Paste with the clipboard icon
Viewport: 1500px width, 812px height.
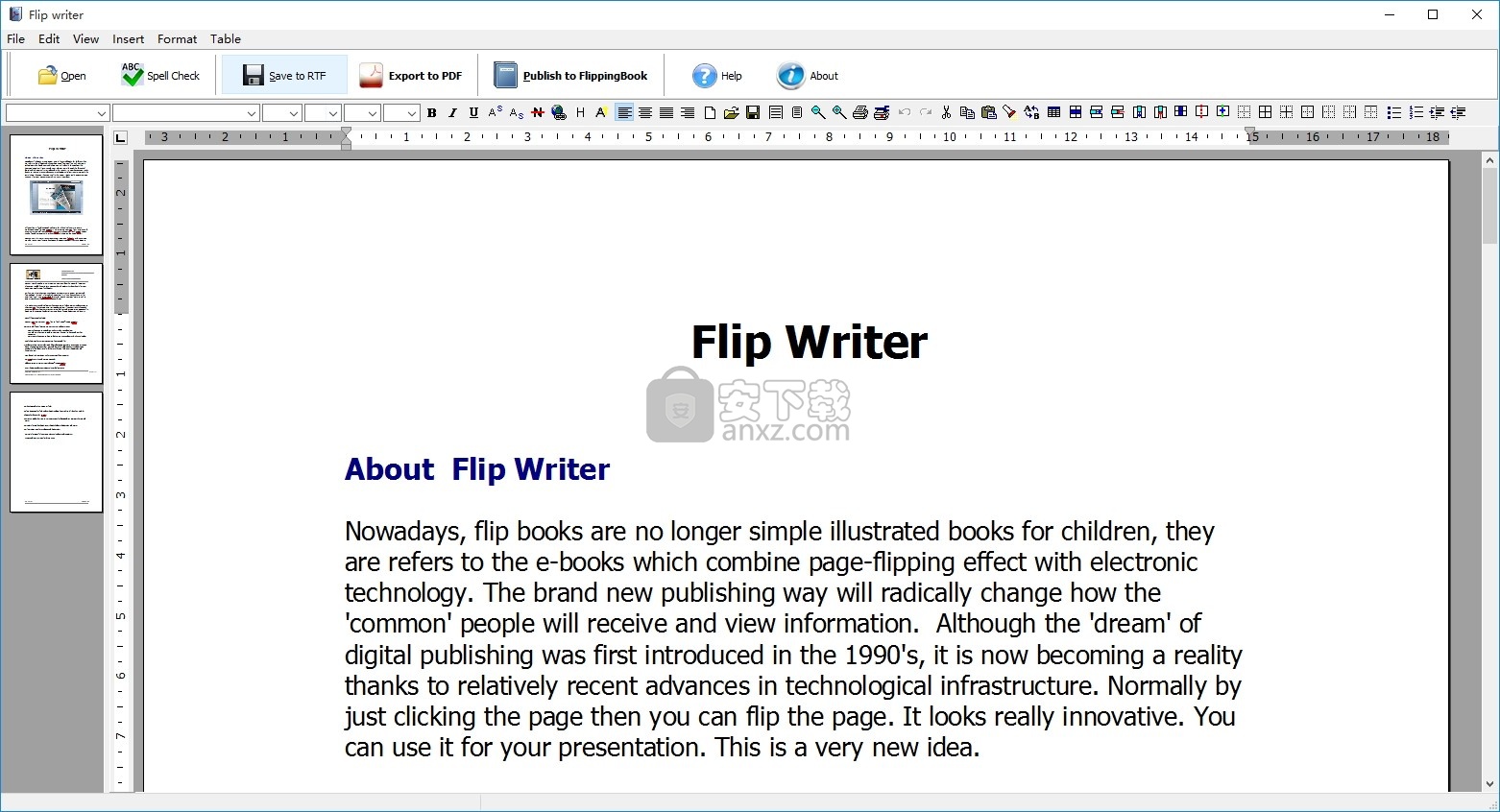tap(989, 113)
